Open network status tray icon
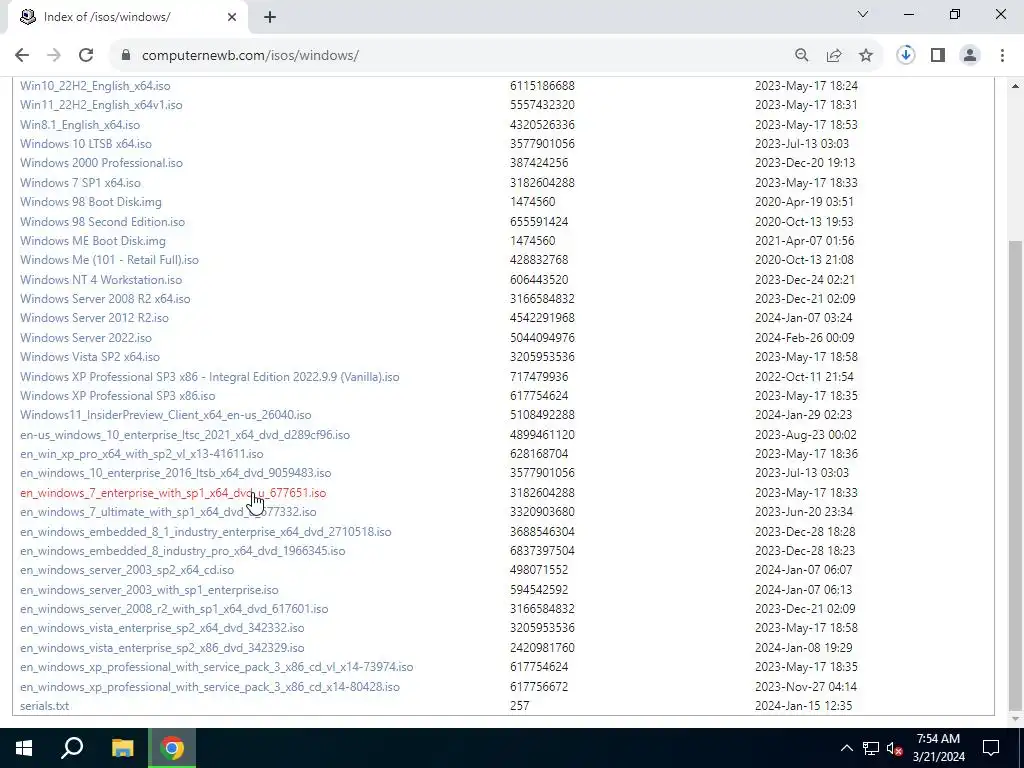The width and height of the screenshot is (1024, 768). [871, 748]
